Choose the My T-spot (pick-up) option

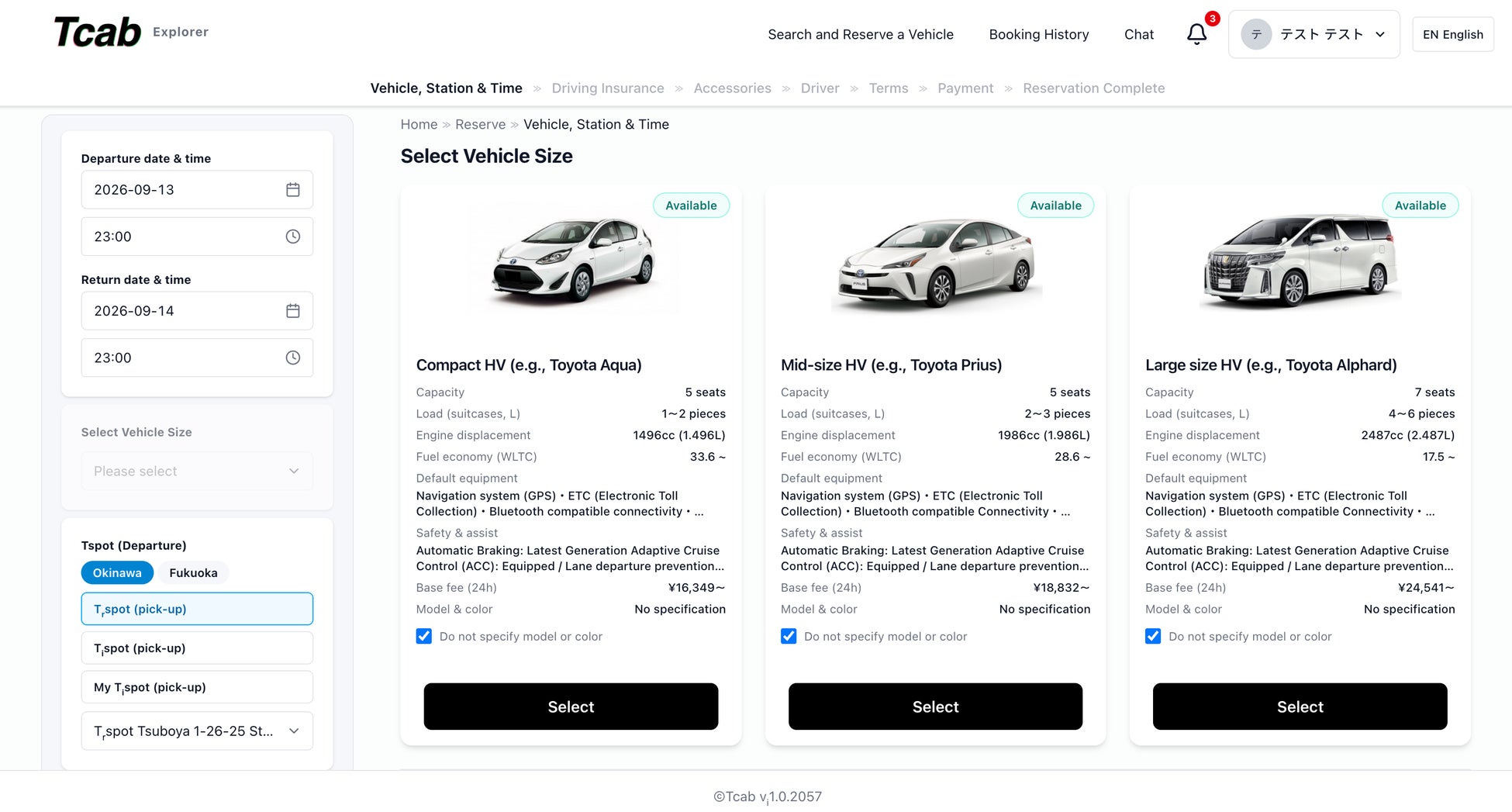pyautogui.click(x=197, y=687)
